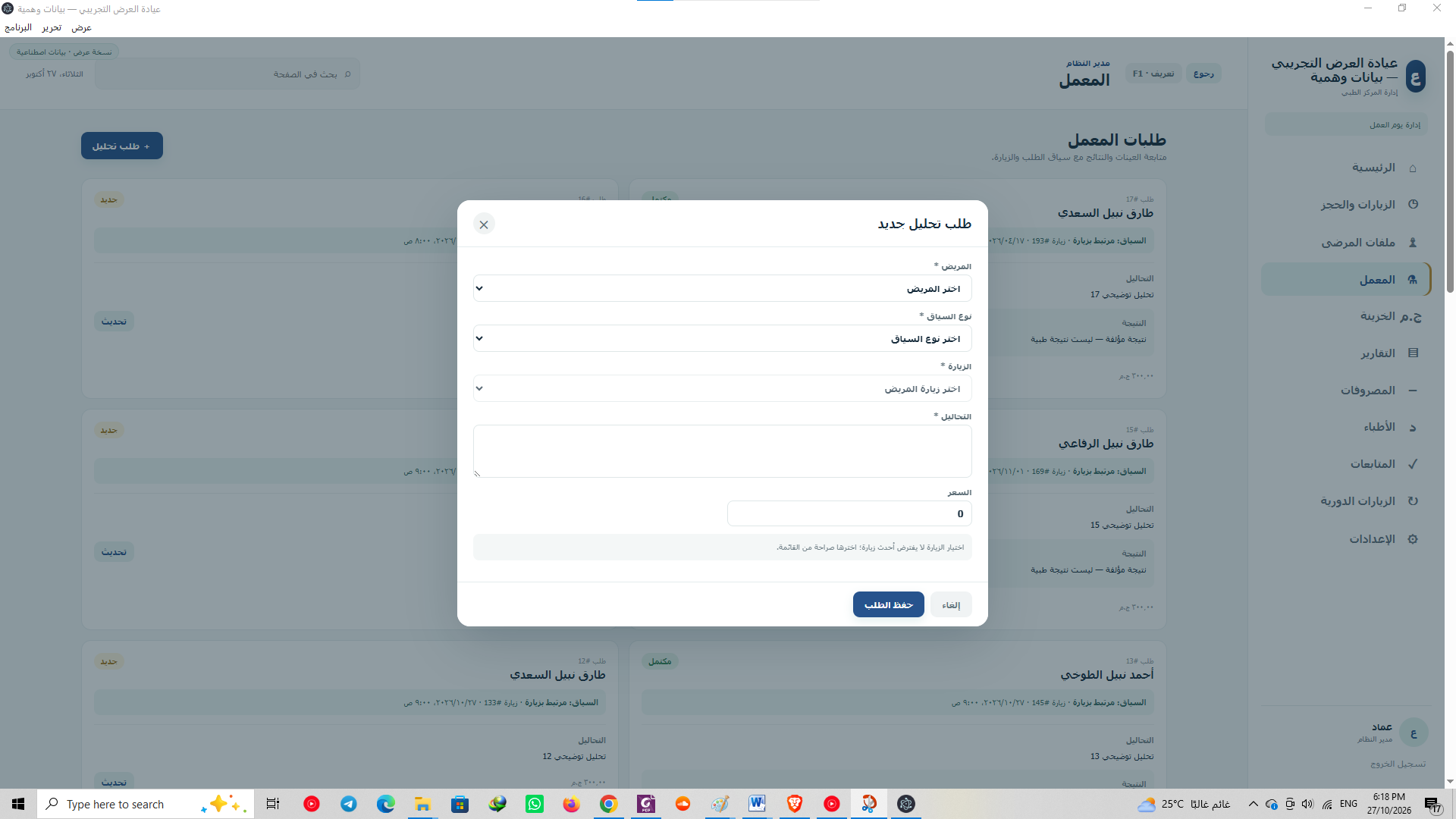Open SoundCloud icon in the taskbar
This screenshot has width=1456, height=819.
point(682,804)
